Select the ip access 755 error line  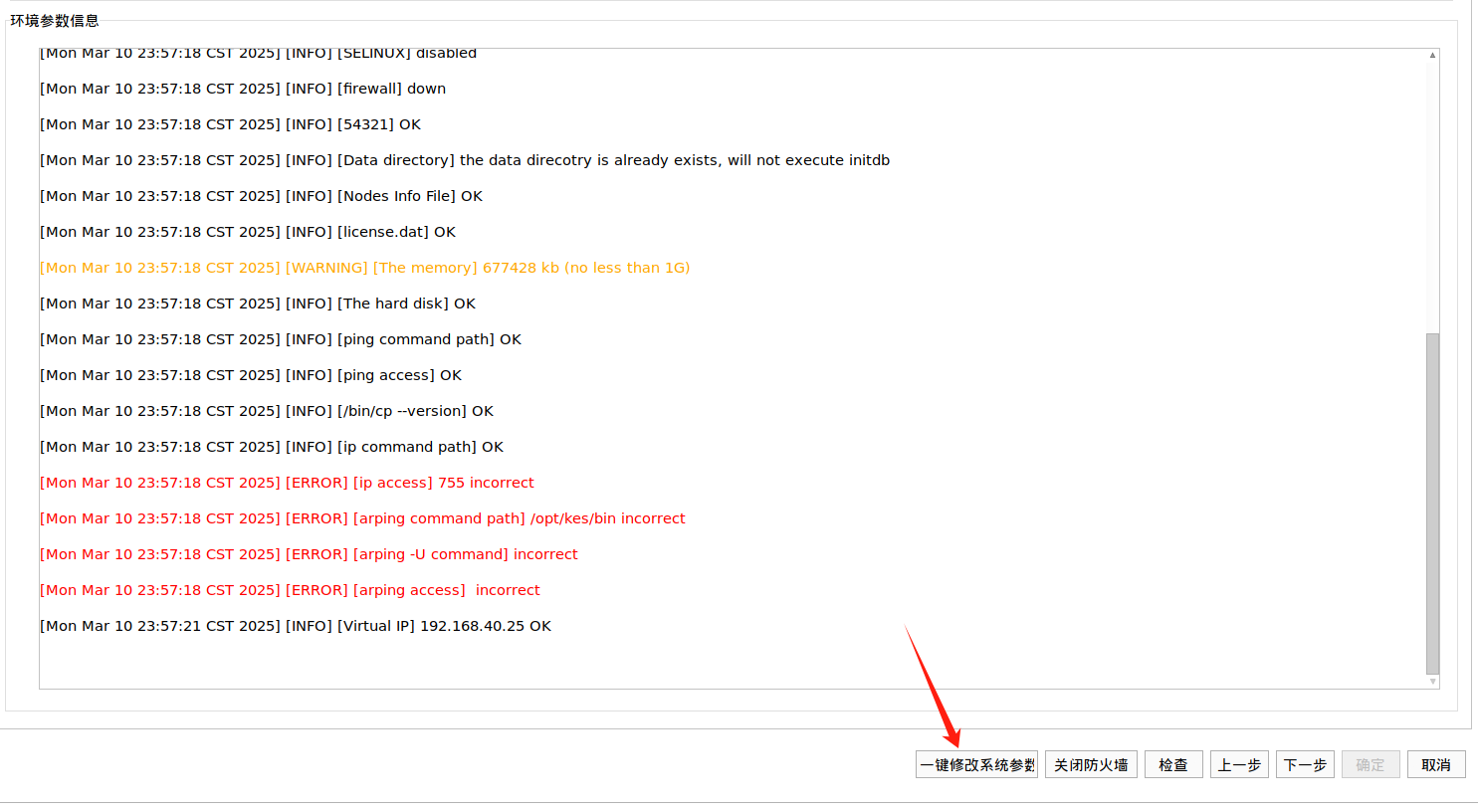pyautogui.click(x=287, y=483)
